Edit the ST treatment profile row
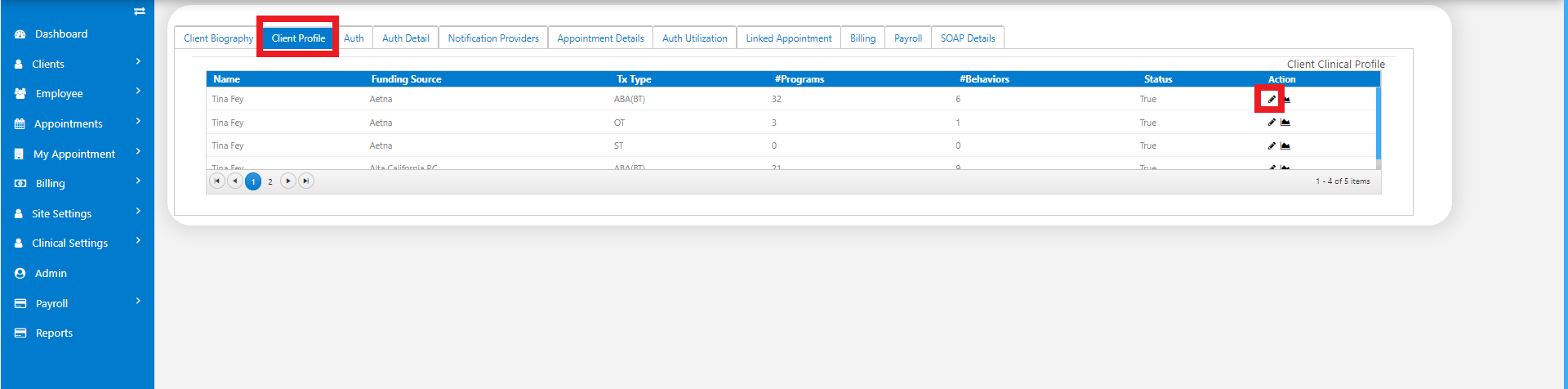 pyautogui.click(x=1272, y=145)
